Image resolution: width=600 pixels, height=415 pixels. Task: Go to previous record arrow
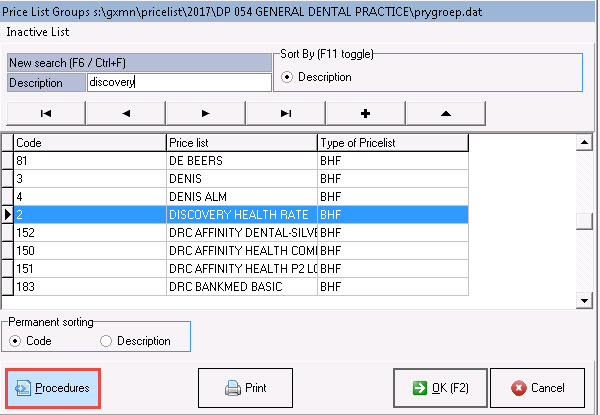(x=126, y=113)
